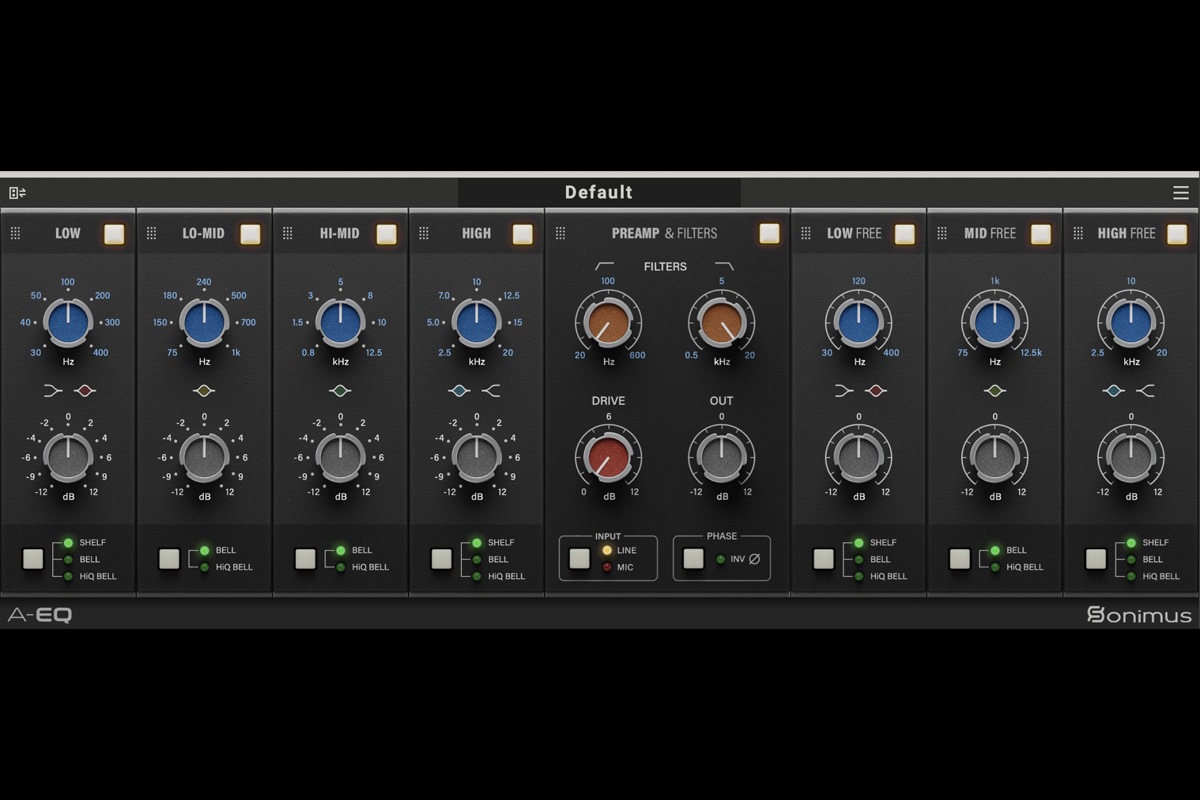Click the "SHELF" label in HIGH band
Screen dimensions: 1200x800
[501, 543]
